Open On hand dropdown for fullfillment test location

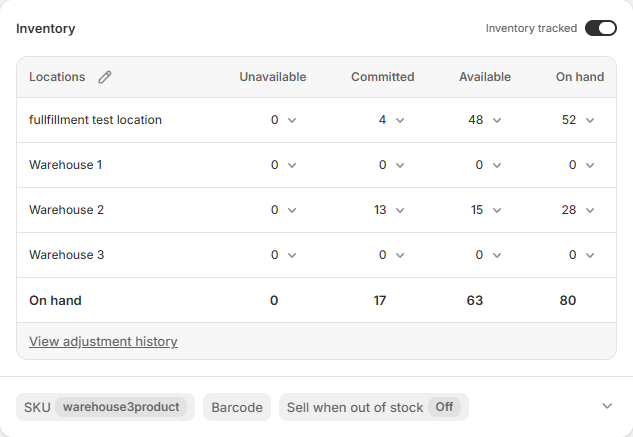[x=590, y=120]
